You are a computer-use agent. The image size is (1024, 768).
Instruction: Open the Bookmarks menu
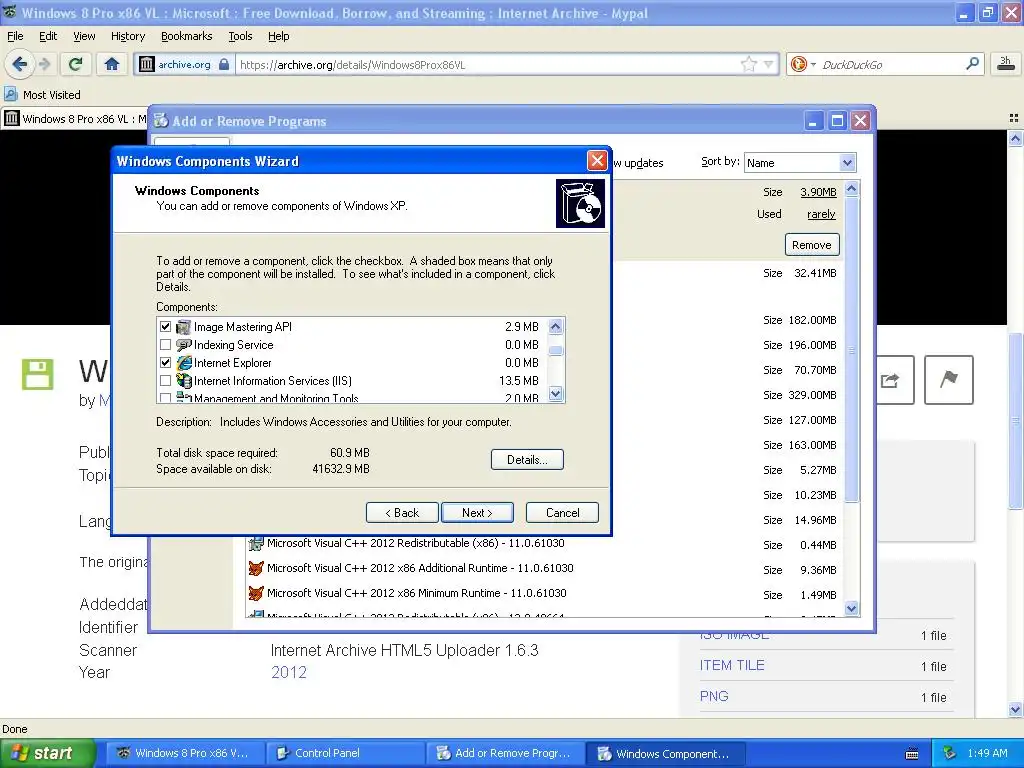pyautogui.click(x=186, y=36)
